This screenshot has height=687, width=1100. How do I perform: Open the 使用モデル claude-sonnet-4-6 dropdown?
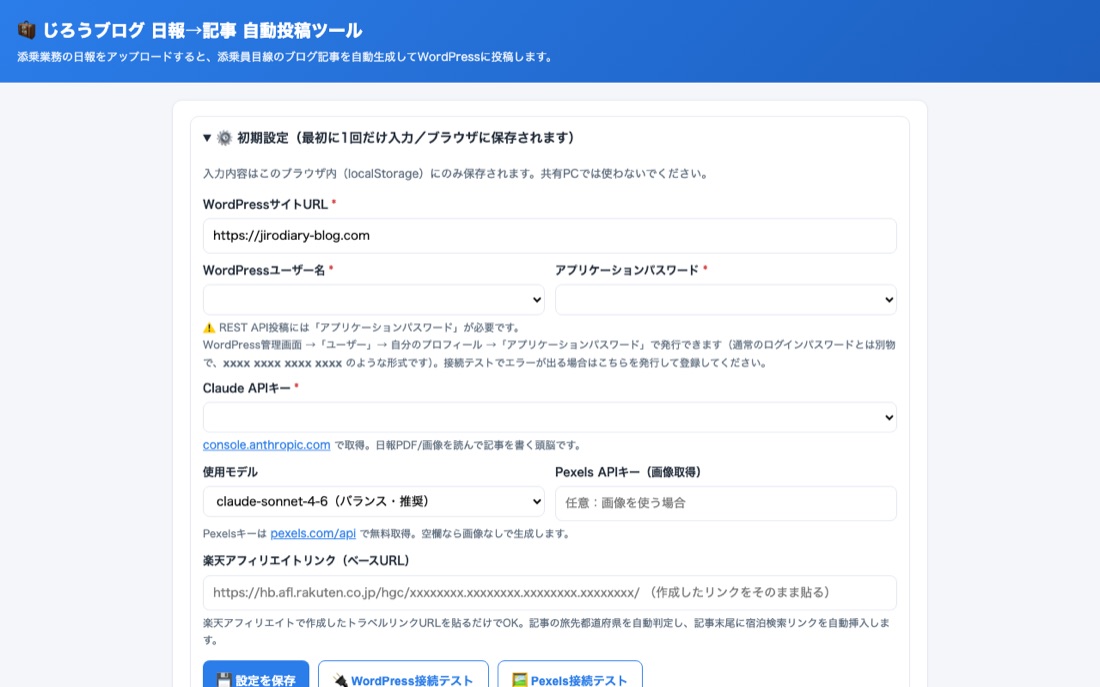click(x=373, y=502)
